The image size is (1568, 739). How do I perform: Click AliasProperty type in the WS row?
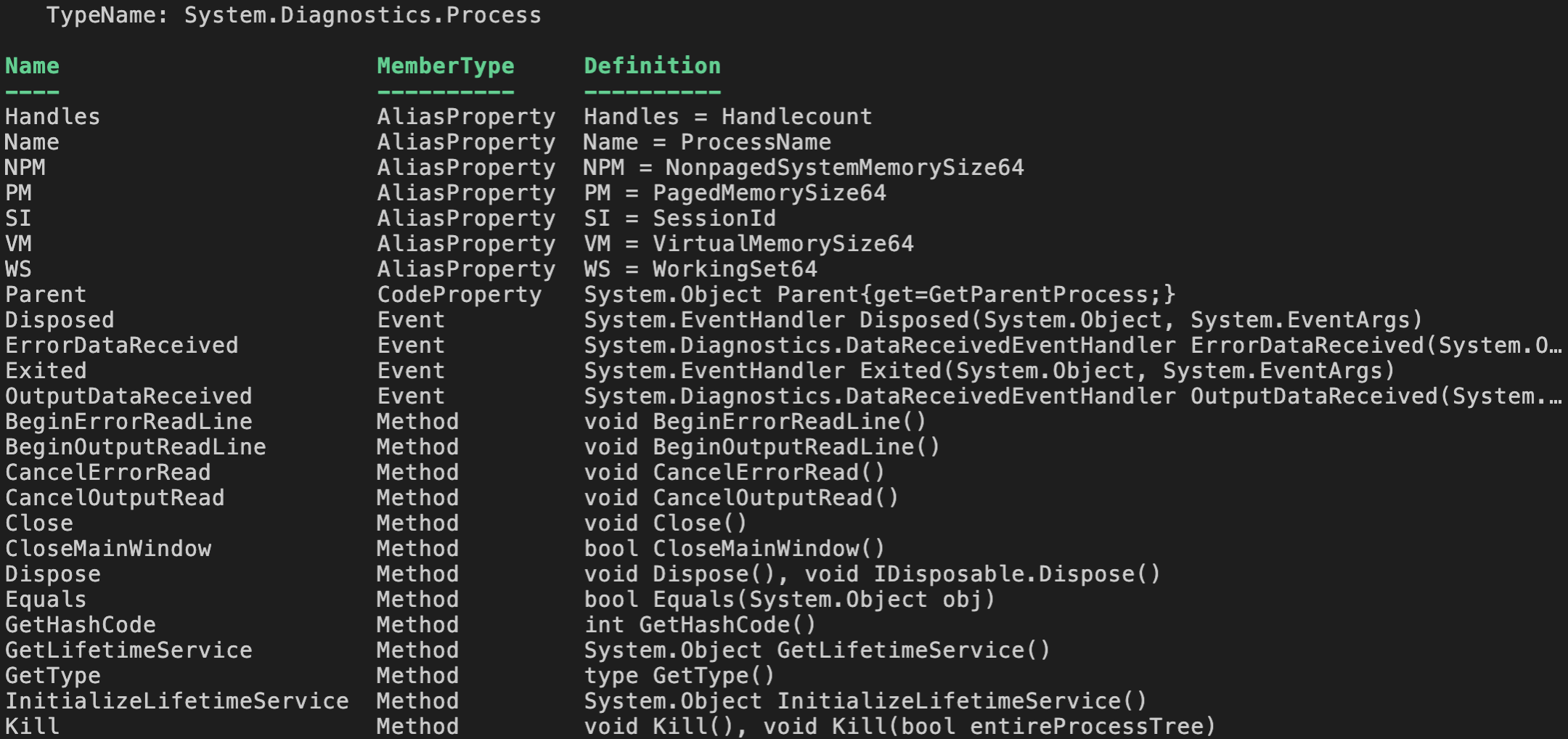pos(466,269)
